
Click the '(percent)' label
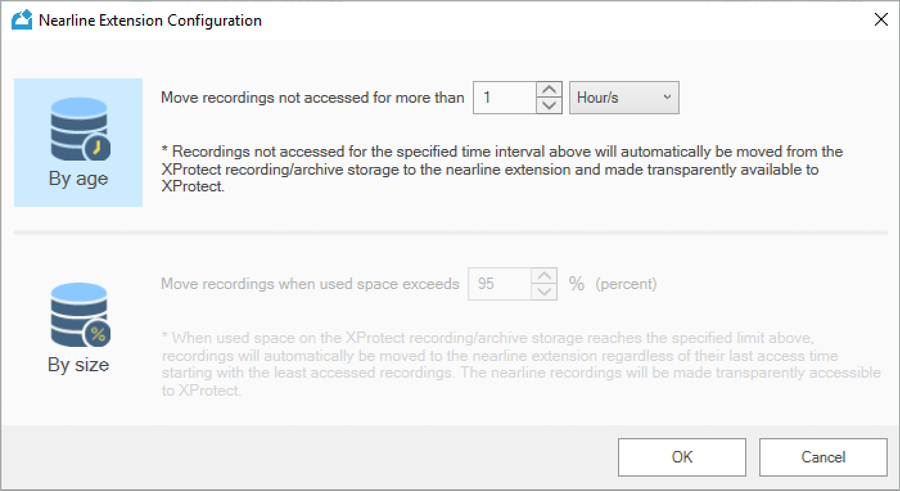tap(626, 284)
